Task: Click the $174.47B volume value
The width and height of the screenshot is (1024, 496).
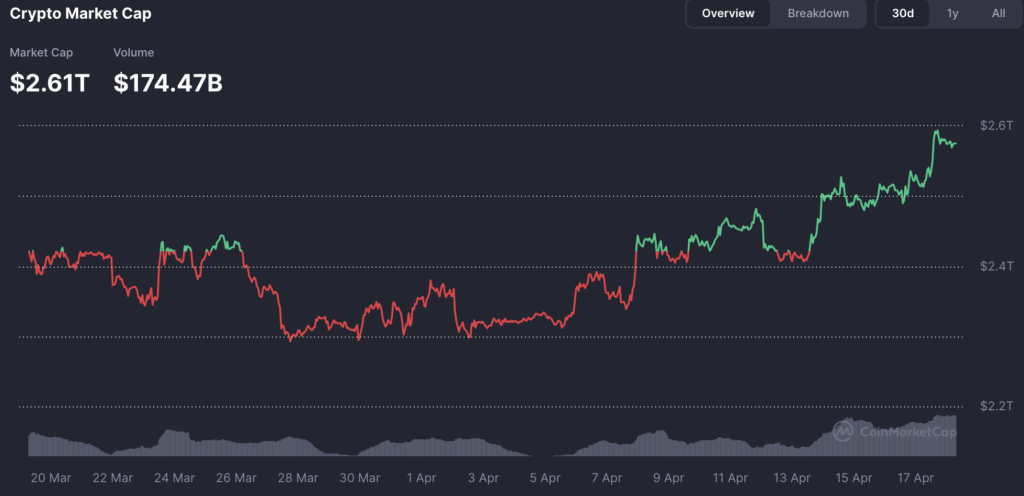Action: tap(168, 83)
